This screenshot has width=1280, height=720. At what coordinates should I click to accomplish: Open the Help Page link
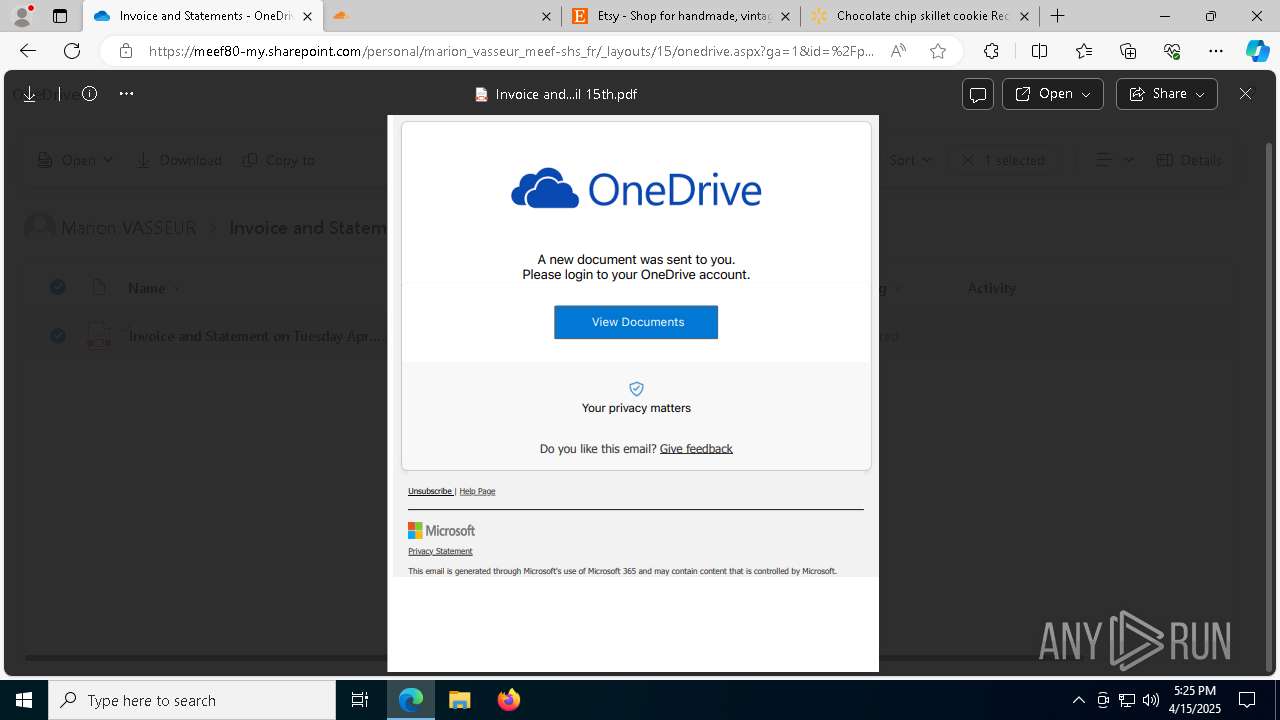pyautogui.click(x=477, y=491)
